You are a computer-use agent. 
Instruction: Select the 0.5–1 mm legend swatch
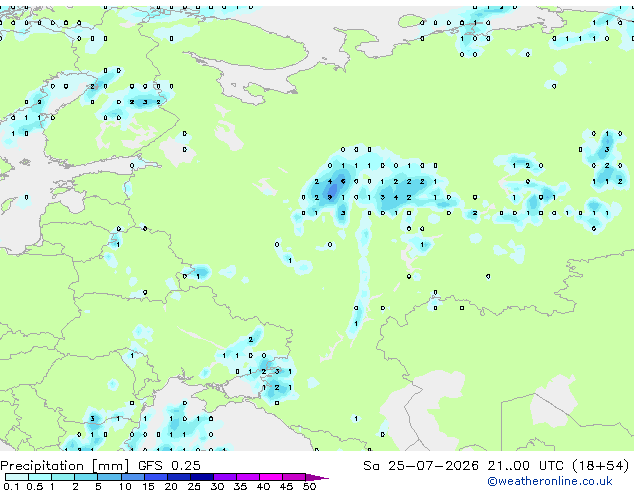click(40, 477)
